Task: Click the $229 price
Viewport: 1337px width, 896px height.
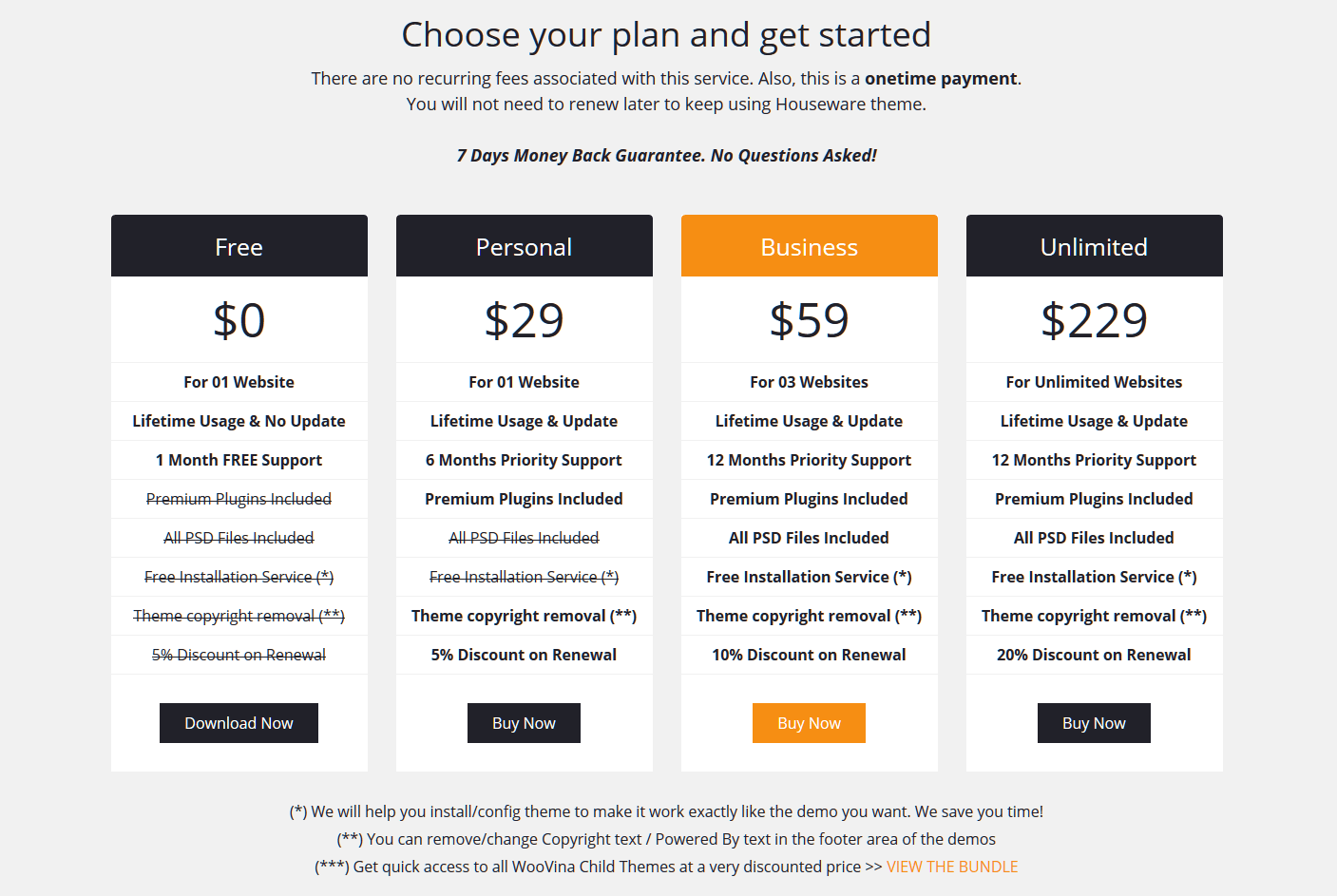Action: [x=1095, y=320]
